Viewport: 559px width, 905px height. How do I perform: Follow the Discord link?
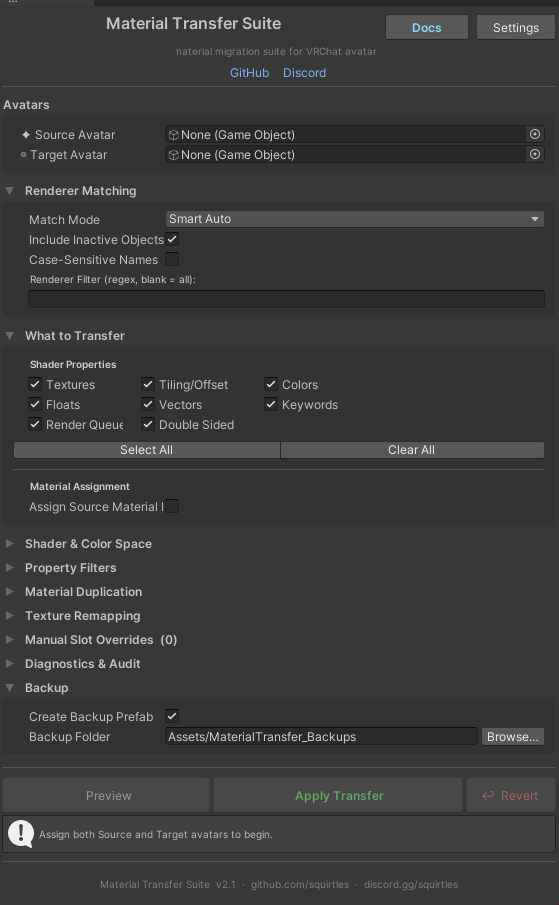click(305, 73)
